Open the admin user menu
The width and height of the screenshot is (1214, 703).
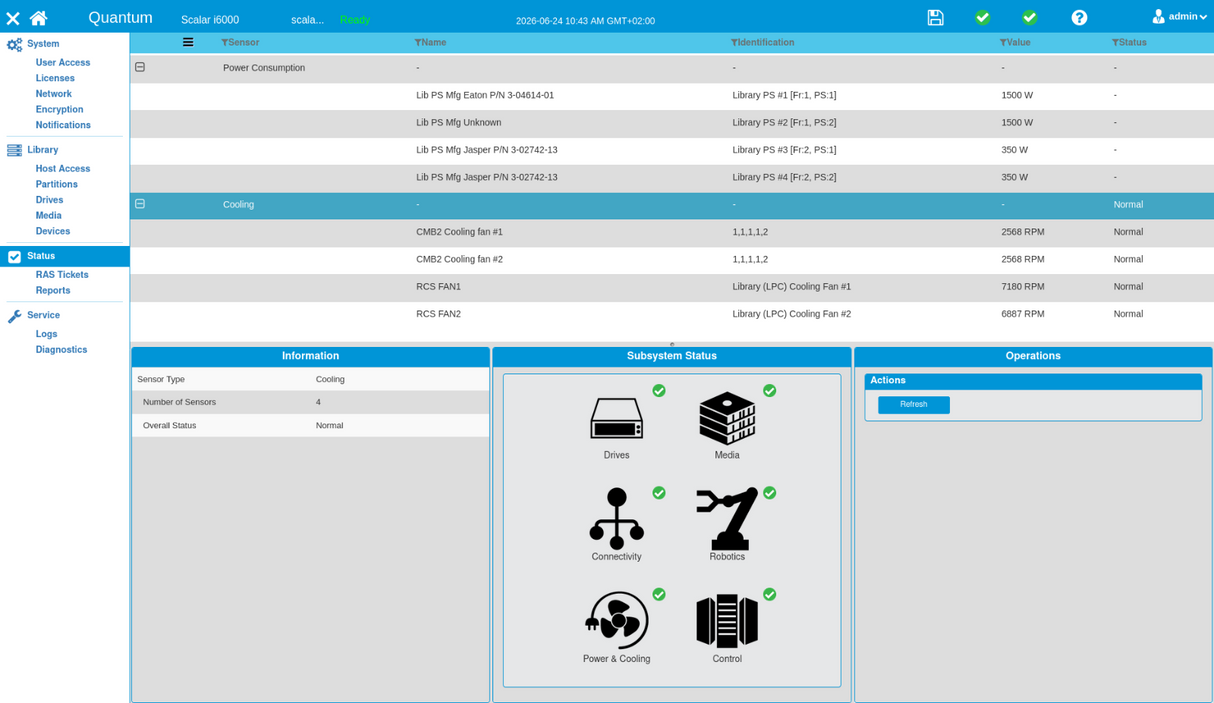[1179, 16]
